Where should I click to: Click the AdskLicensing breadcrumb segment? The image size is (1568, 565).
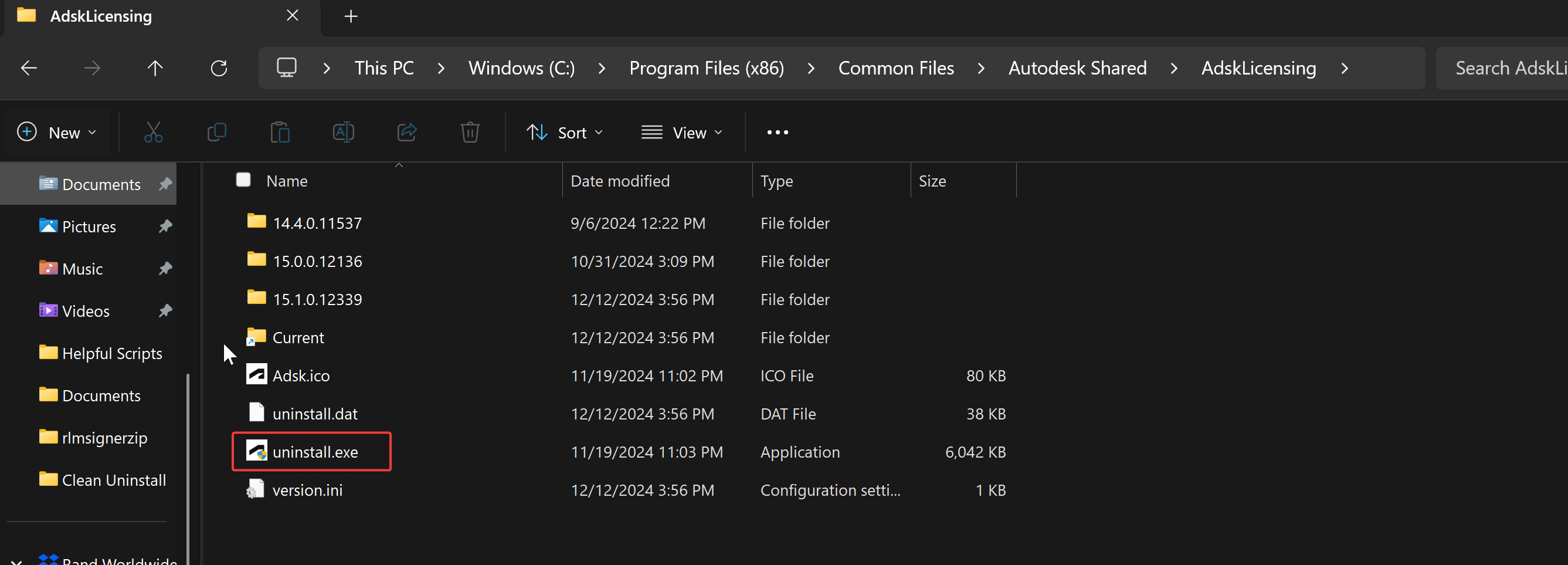tap(1258, 68)
